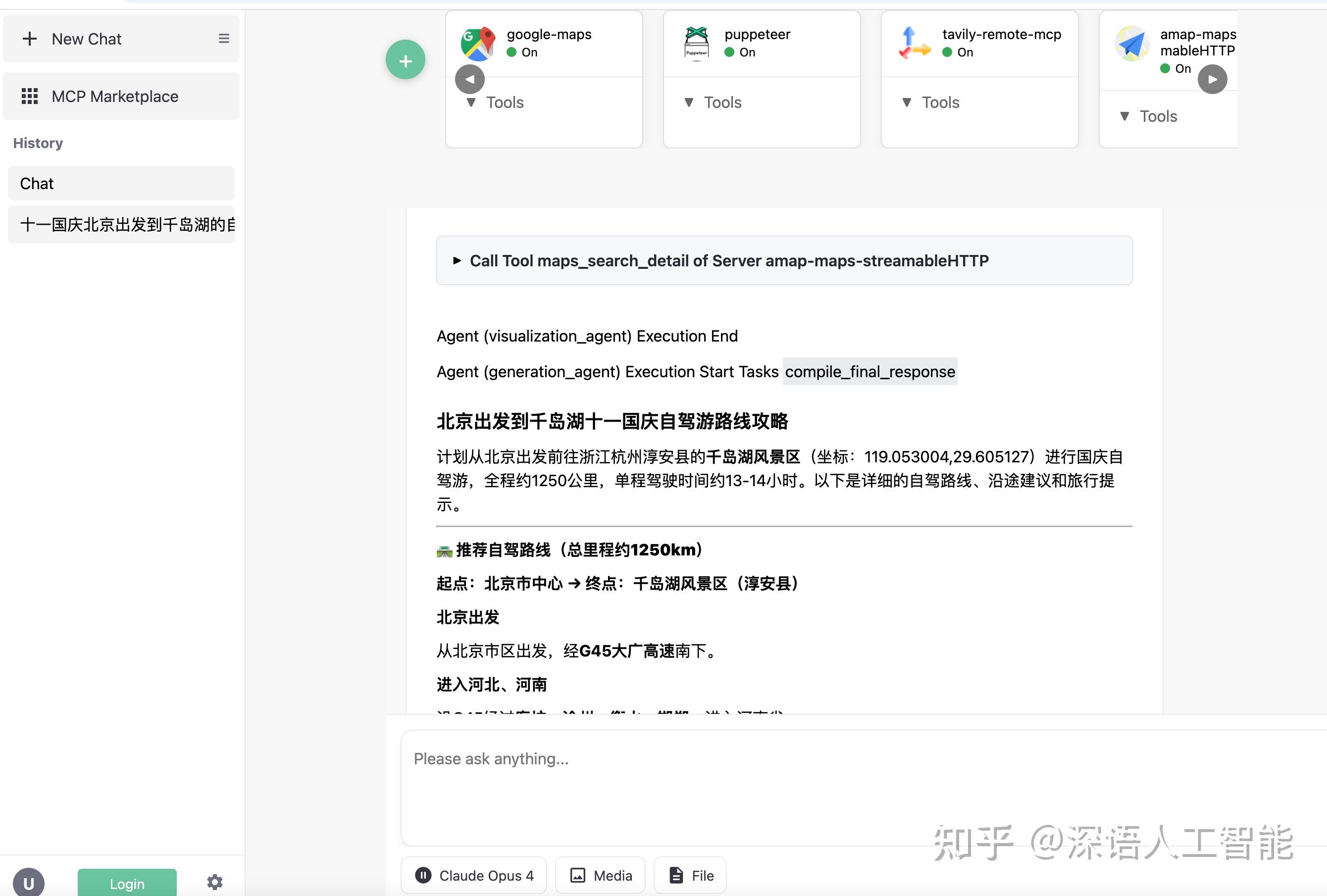1327x896 pixels.
Task: Select the puppeteer server icon
Action: [x=696, y=42]
